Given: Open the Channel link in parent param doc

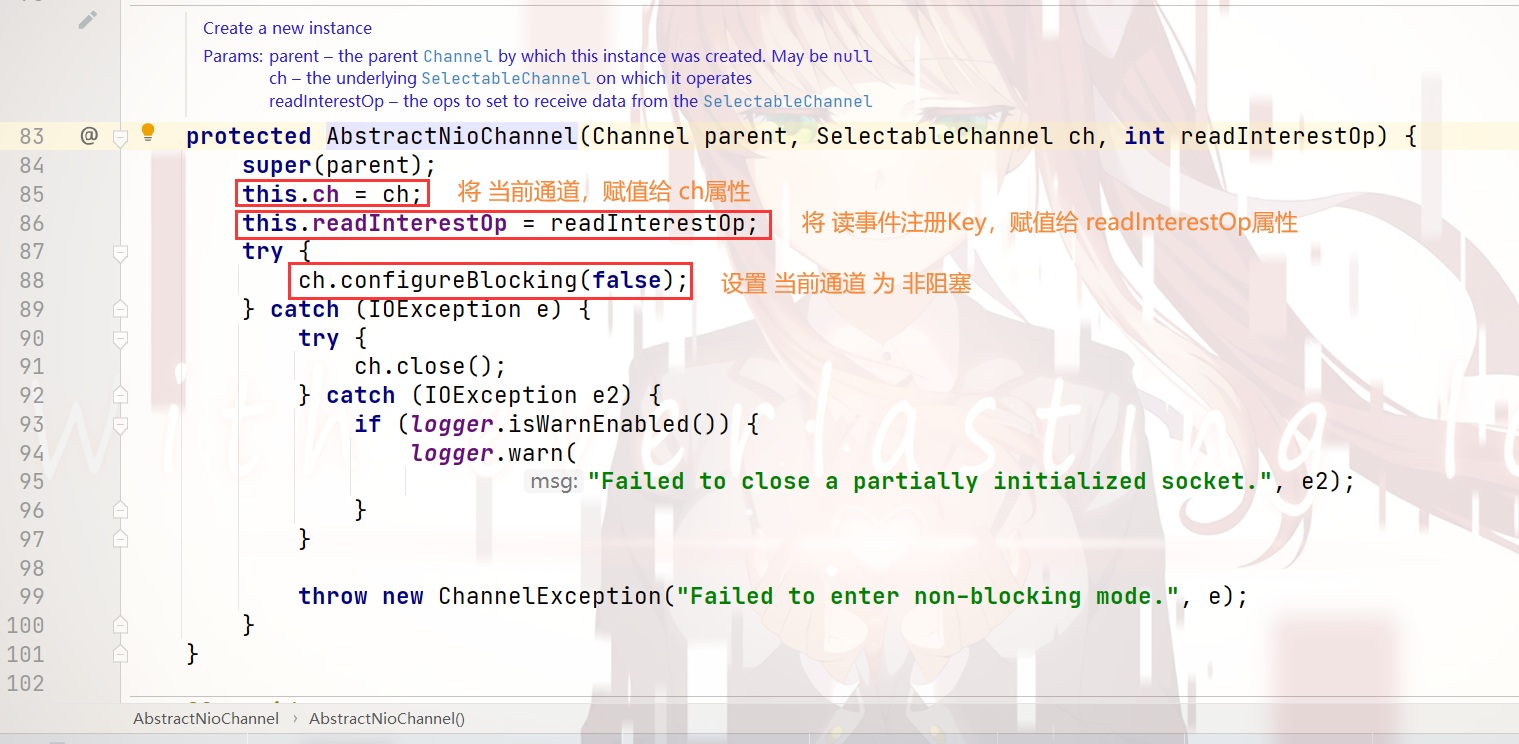Looking at the screenshot, I should point(458,56).
